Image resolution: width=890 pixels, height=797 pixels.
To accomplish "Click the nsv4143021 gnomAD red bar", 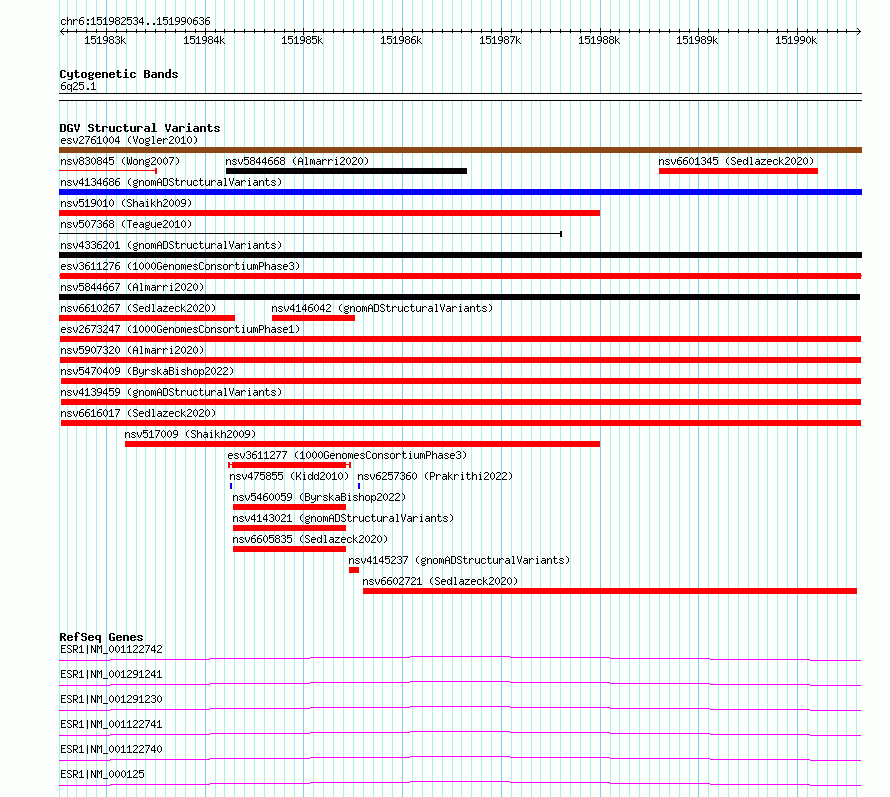I will point(289,528).
